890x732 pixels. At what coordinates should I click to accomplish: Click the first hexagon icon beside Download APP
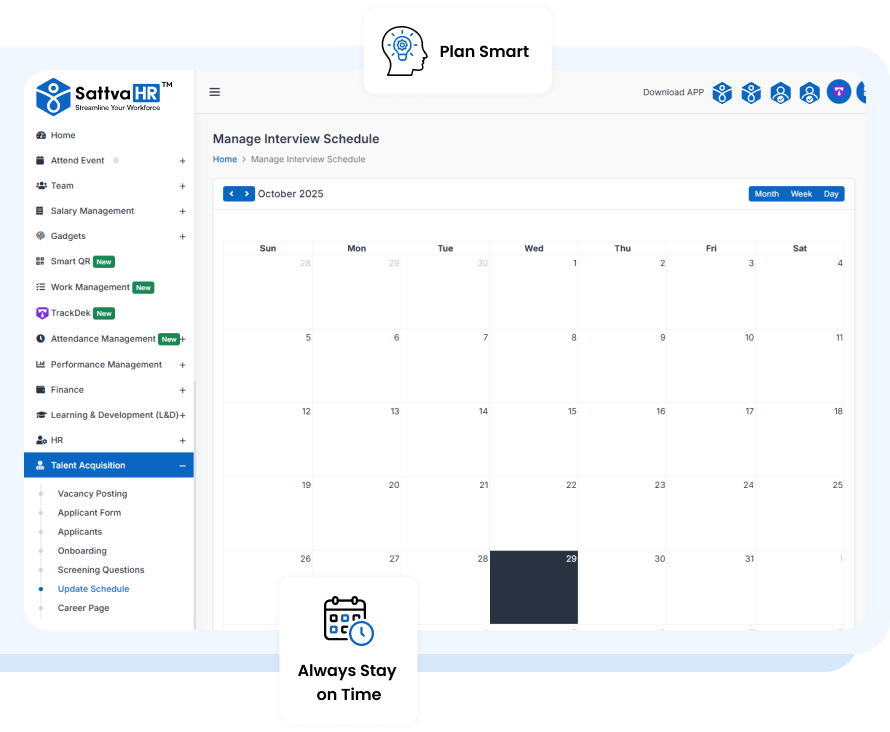pos(722,92)
